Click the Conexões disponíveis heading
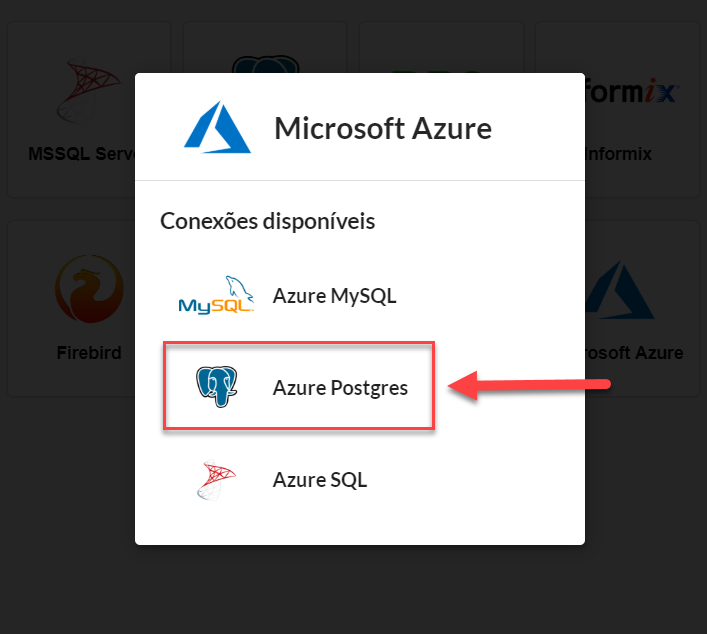The width and height of the screenshot is (707, 634). tap(267, 221)
